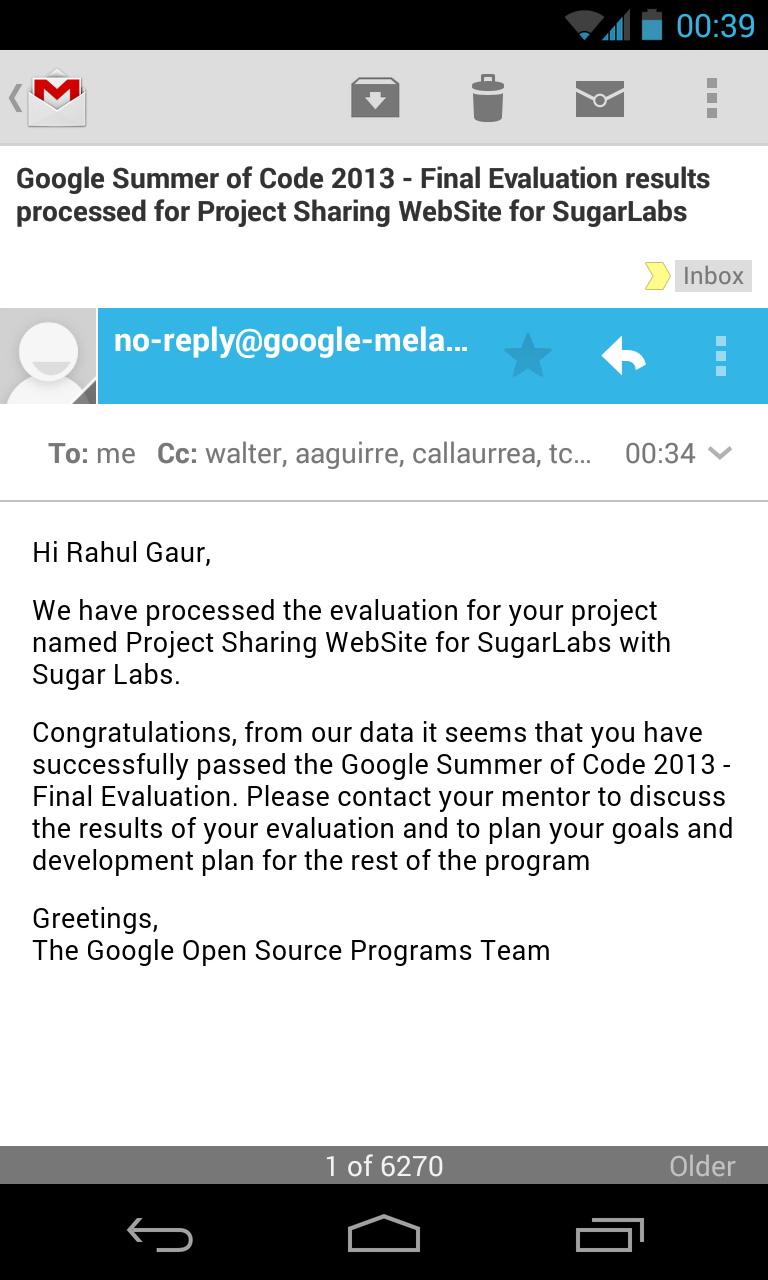Open the top toolbar overflow menu

tap(711, 97)
